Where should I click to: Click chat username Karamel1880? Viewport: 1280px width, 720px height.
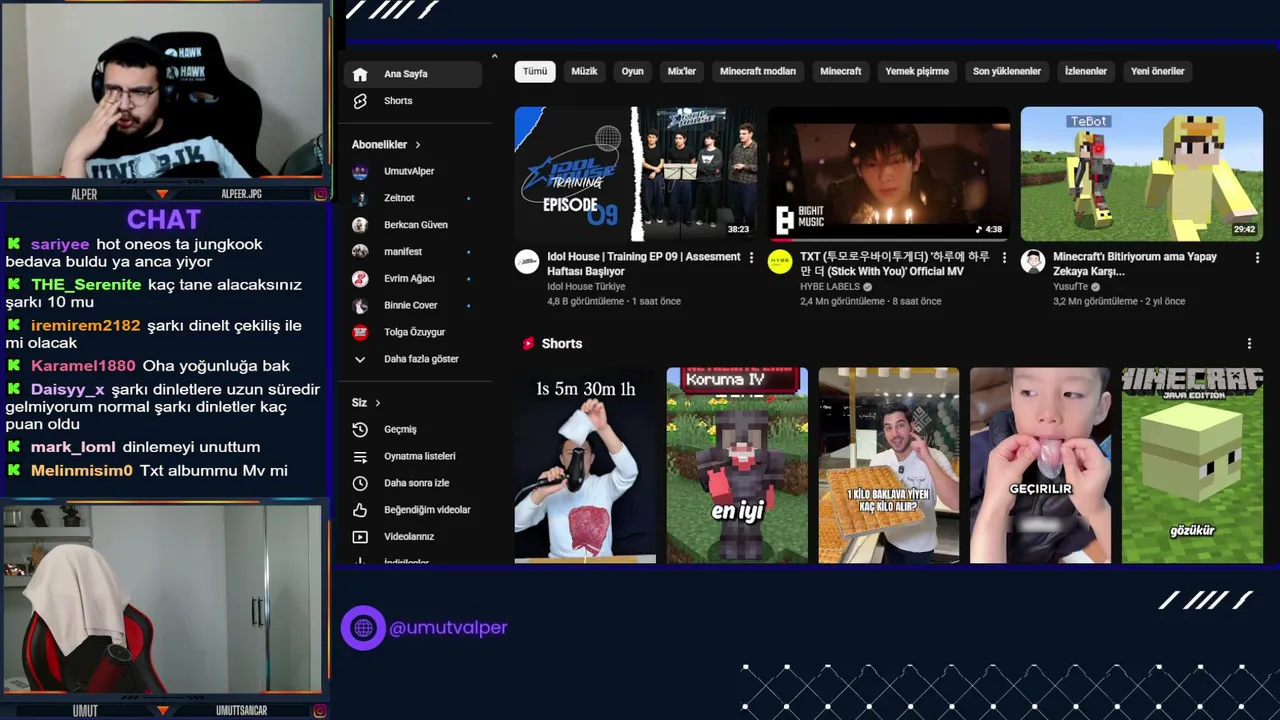tap(83, 367)
